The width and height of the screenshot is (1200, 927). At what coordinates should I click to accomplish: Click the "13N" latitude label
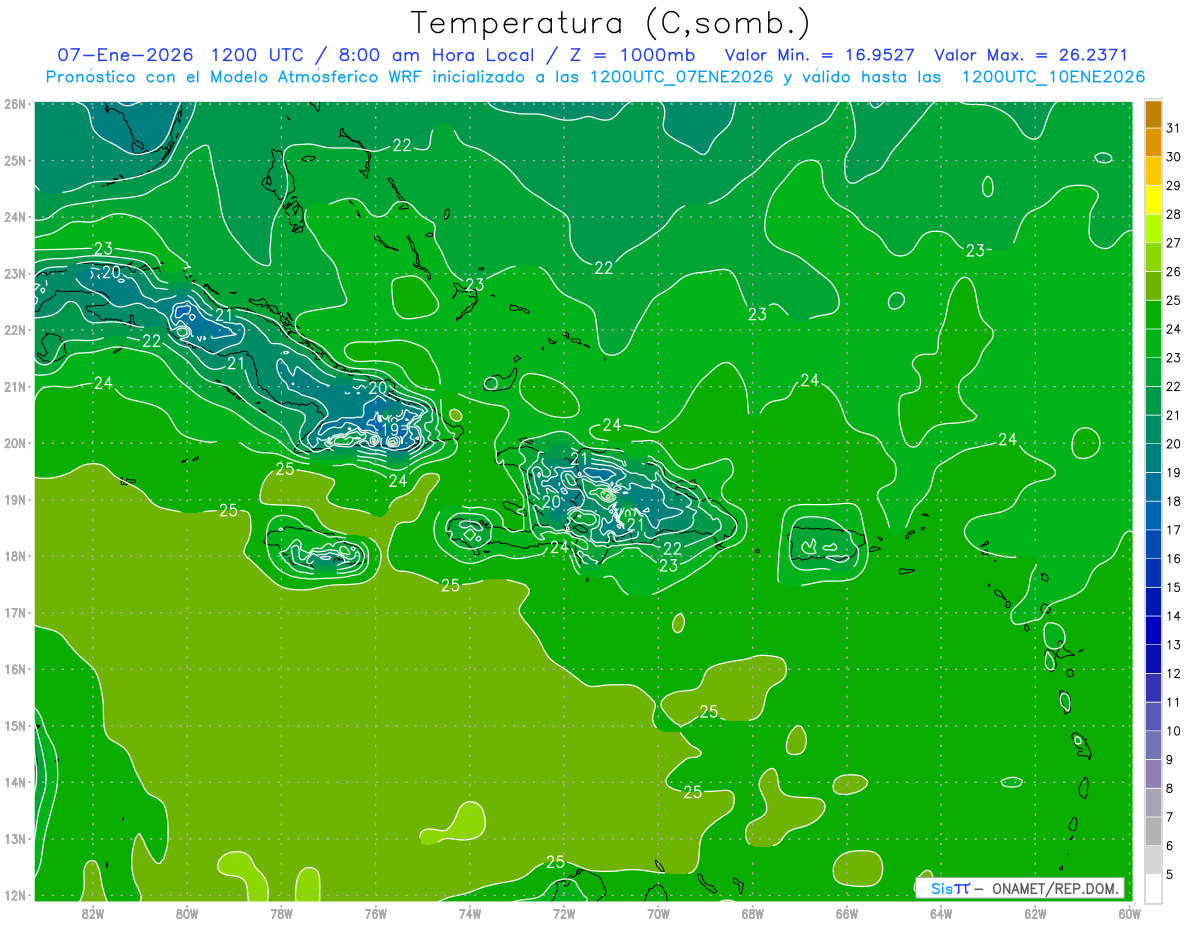coord(15,839)
